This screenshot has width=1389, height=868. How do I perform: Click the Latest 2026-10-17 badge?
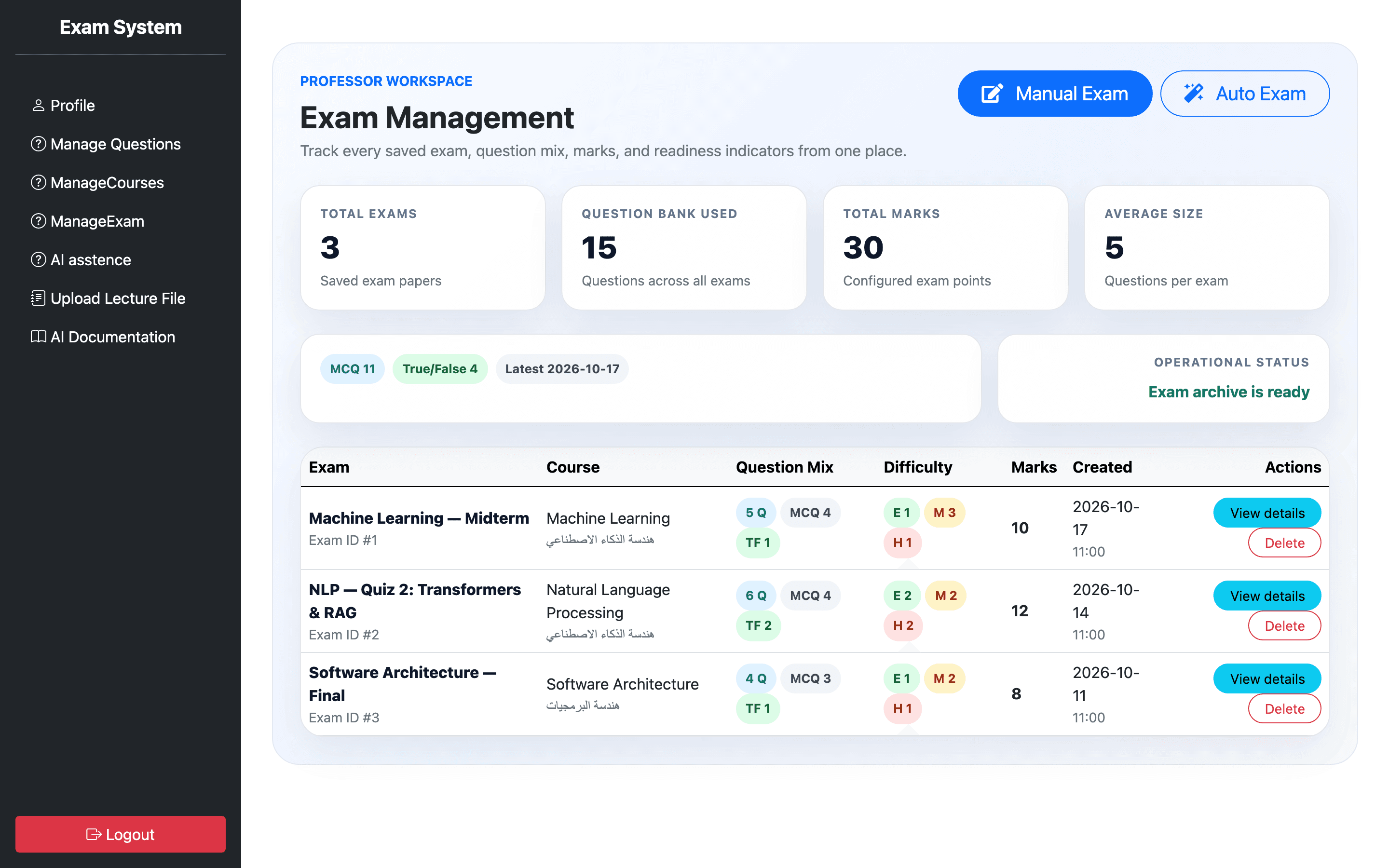[x=562, y=368]
